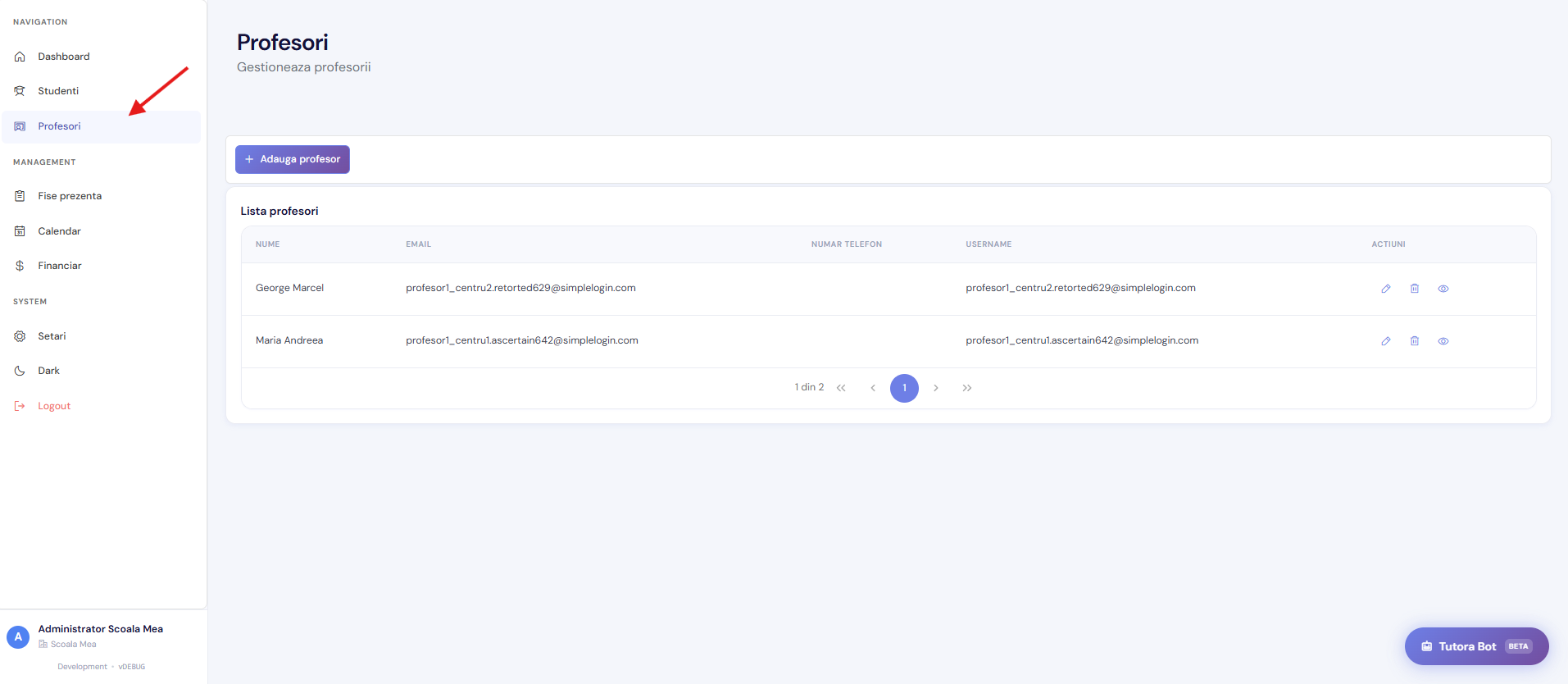1568x684 pixels.
Task: Click the Fise prezenta clipboard icon
Action: [20, 196]
